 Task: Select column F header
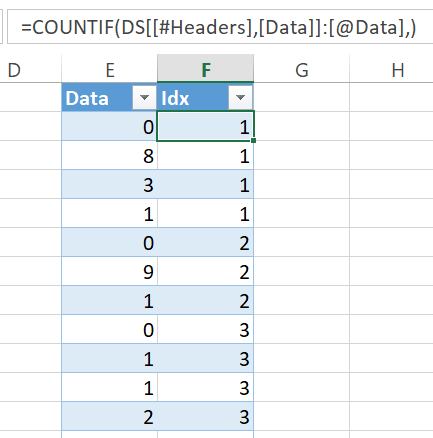click(x=206, y=69)
